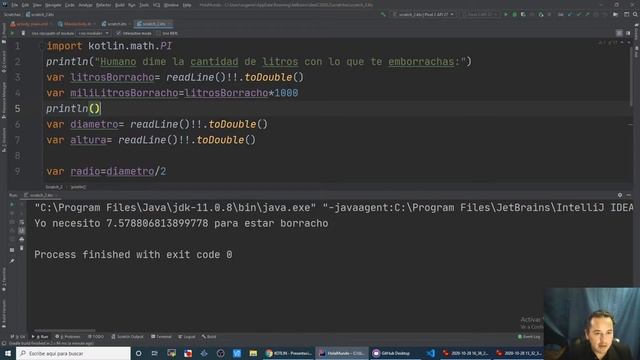
Task: Click variable radio on line 9
Action: (85, 171)
